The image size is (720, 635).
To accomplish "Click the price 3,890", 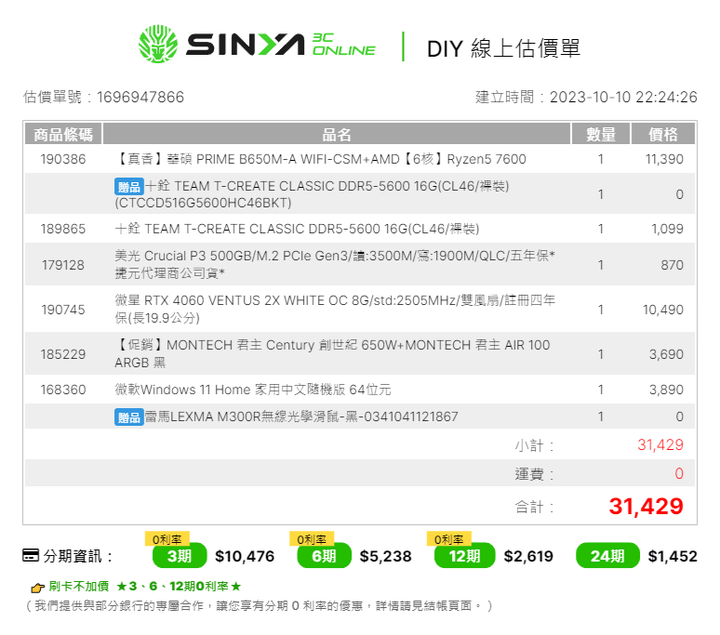I will click(666, 389).
